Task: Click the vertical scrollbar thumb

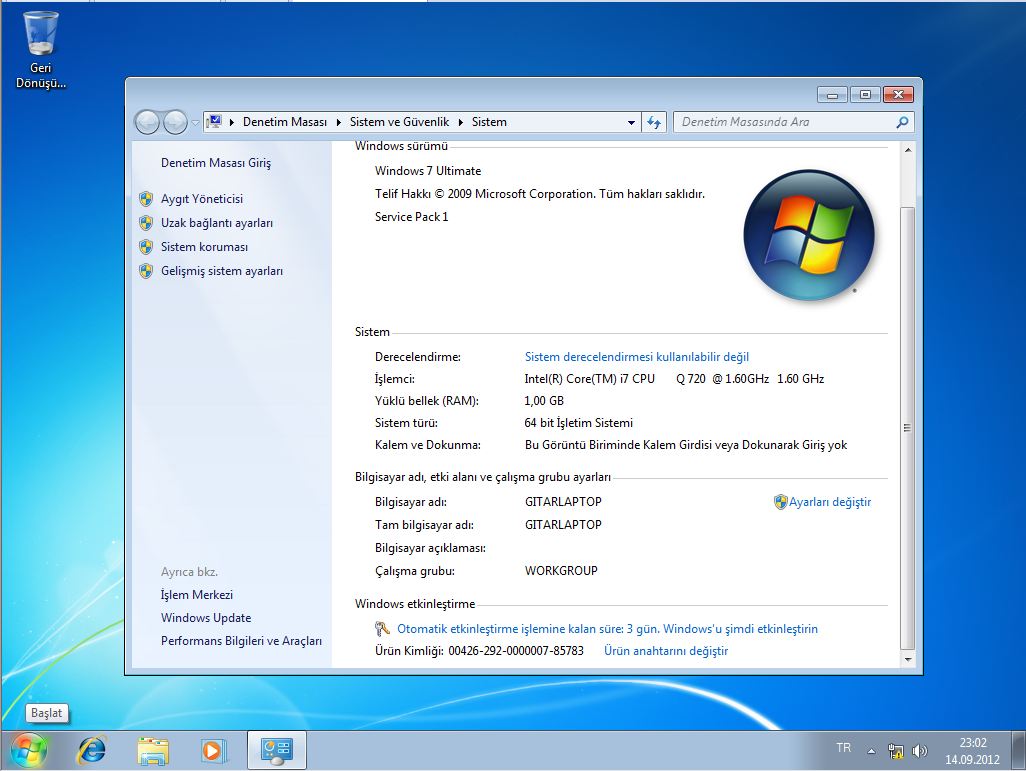Action: pos(908,427)
